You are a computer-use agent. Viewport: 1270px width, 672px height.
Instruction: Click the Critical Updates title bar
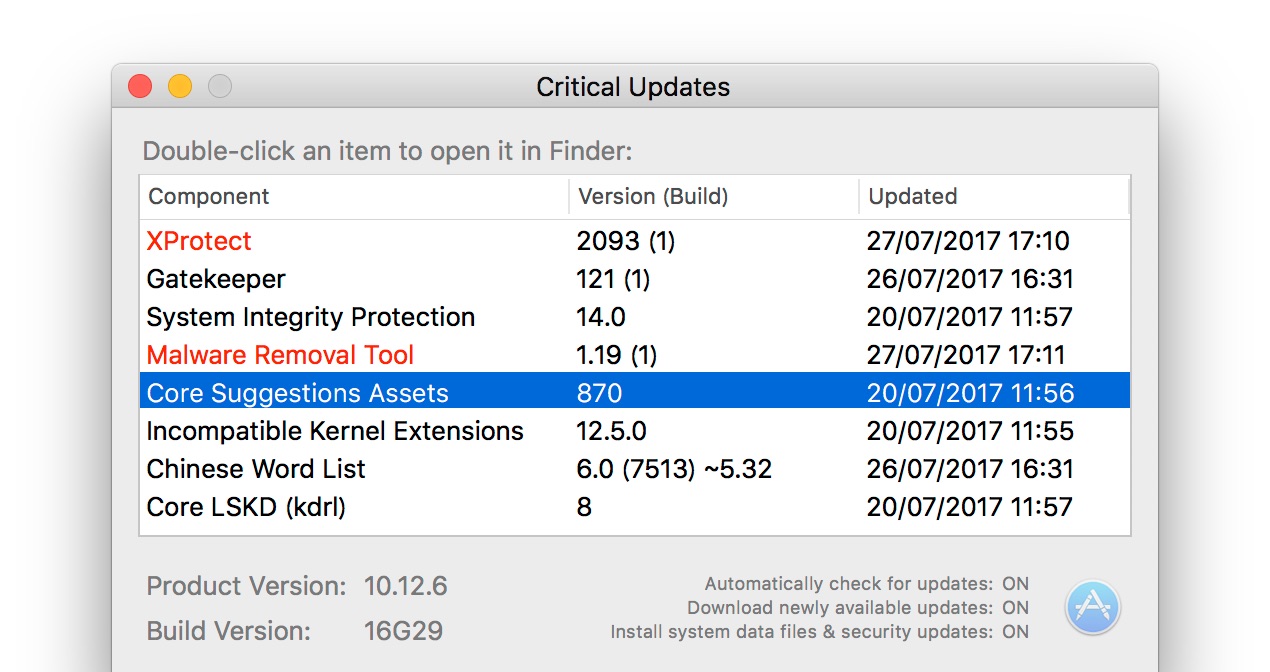[x=634, y=87]
